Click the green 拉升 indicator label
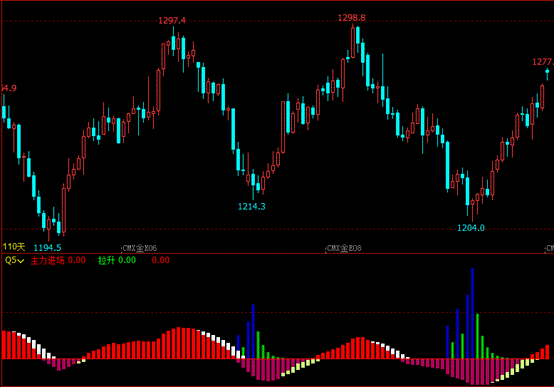The width and height of the screenshot is (554, 387). (106, 260)
